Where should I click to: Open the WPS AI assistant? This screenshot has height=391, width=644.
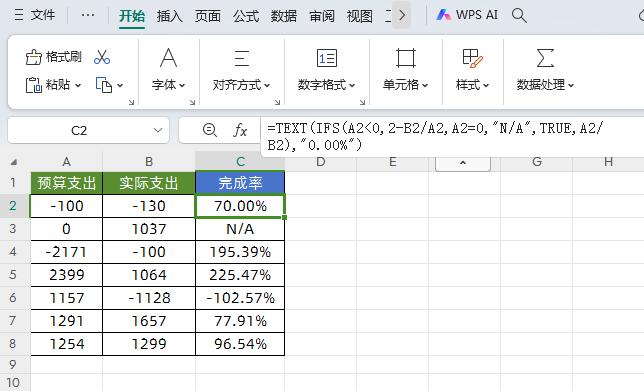(x=467, y=15)
